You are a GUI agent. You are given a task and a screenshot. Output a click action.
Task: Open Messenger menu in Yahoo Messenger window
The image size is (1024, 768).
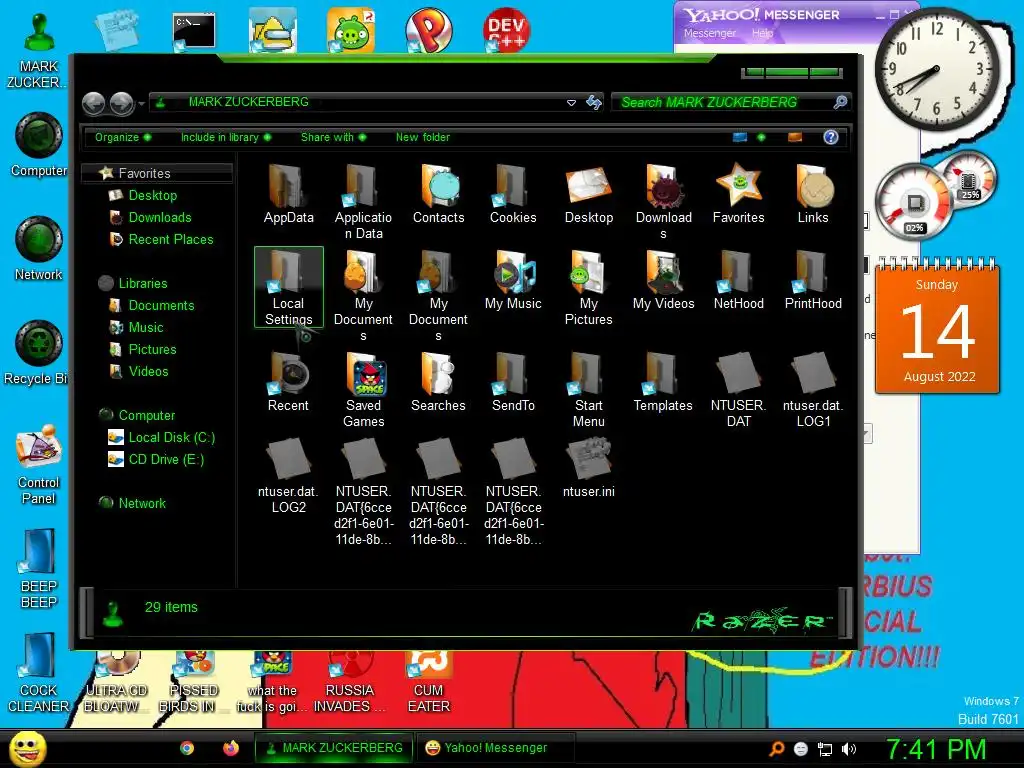710,33
